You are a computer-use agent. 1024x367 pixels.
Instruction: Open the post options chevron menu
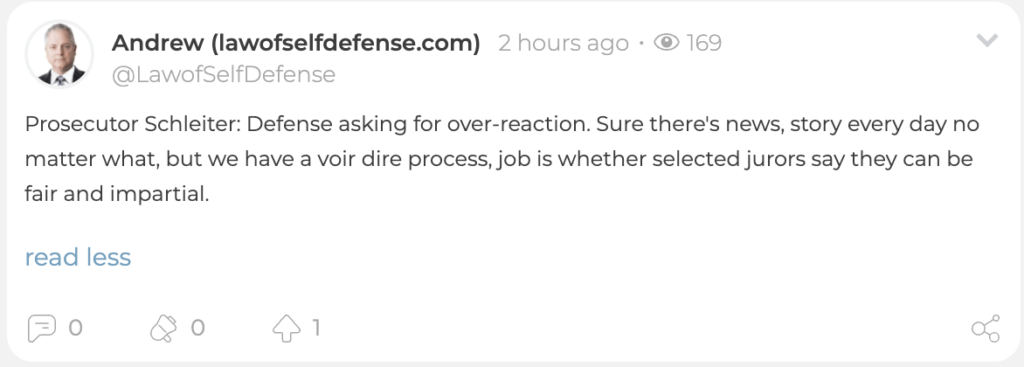[x=987, y=40]
